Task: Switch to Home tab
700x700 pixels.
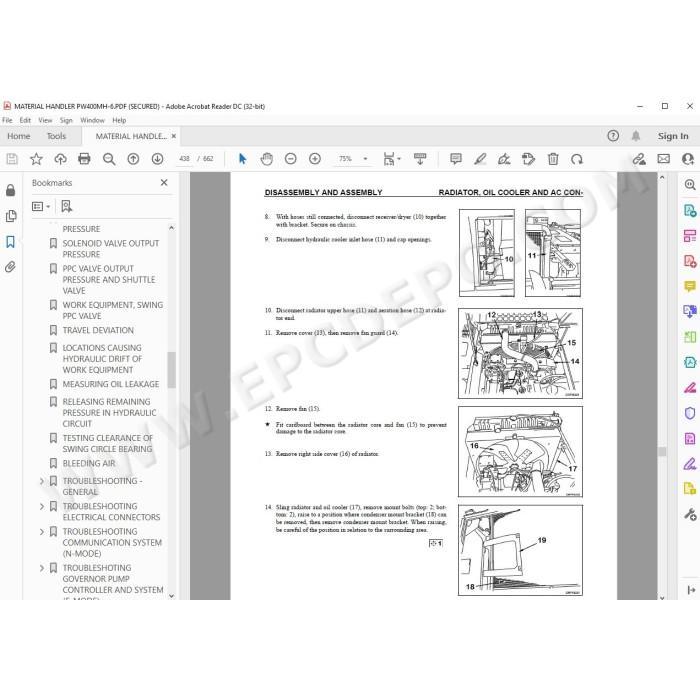Action: 19,136
